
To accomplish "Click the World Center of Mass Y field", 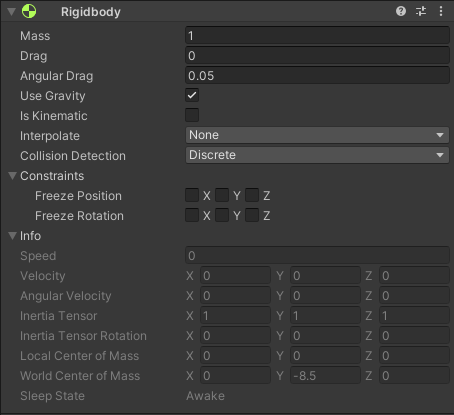I will 325,376.
